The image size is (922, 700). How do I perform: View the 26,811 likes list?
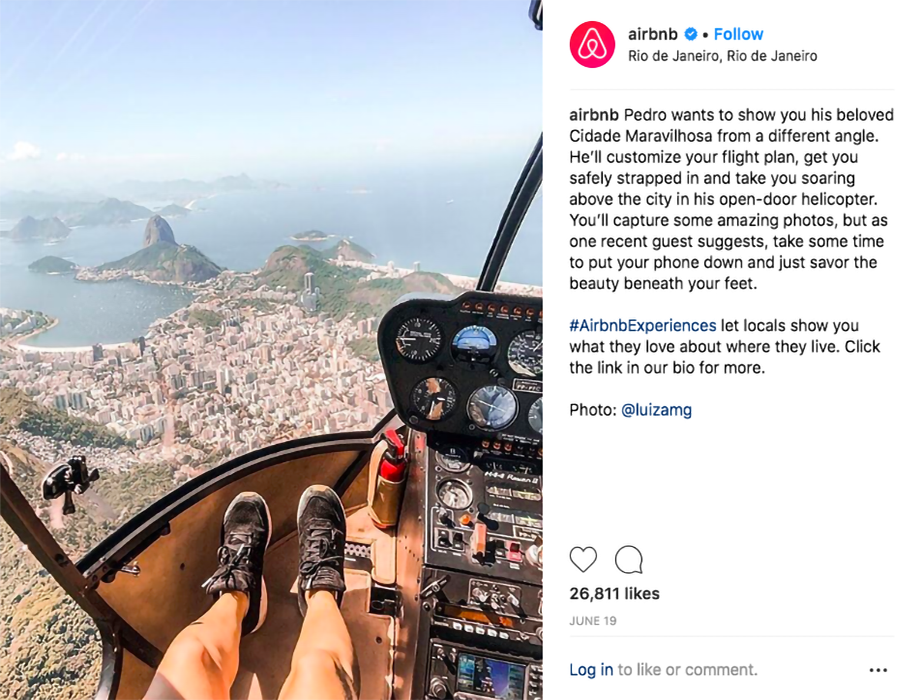614,594
